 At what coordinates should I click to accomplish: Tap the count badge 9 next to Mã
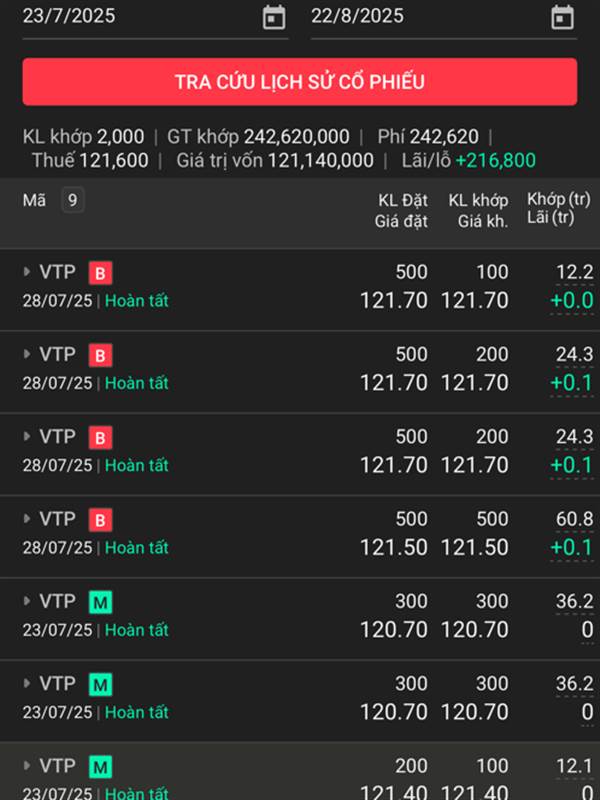72,200
